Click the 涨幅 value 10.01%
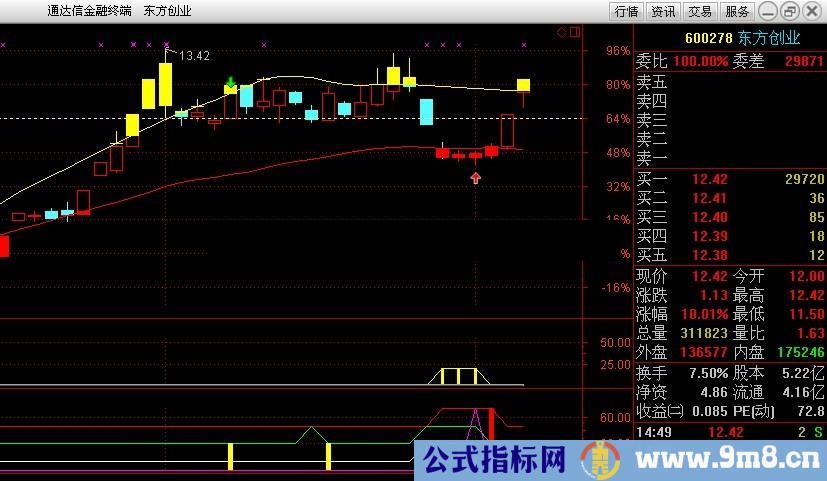Viewport: 827px width, 481px height. pos(705,314)
